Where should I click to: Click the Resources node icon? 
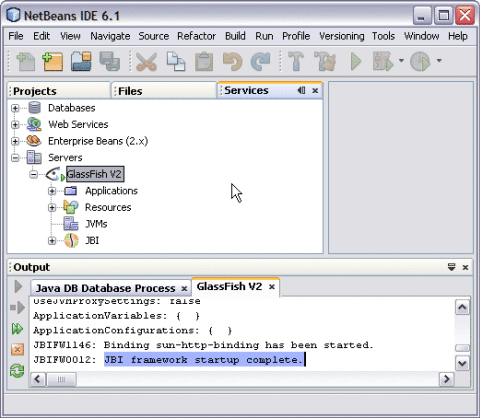point(71,207)
